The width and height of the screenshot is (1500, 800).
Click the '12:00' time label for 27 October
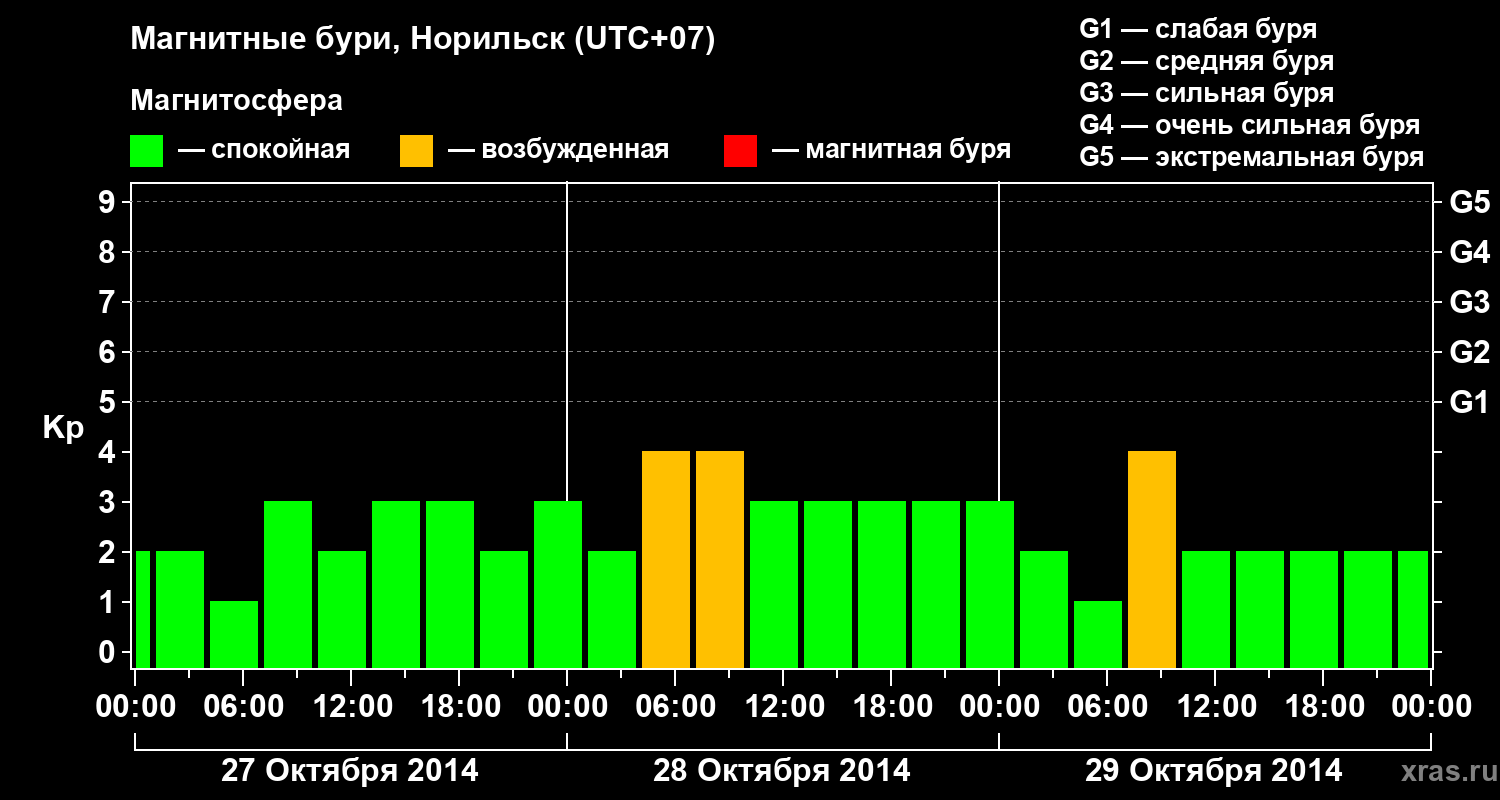click(351, 707)
